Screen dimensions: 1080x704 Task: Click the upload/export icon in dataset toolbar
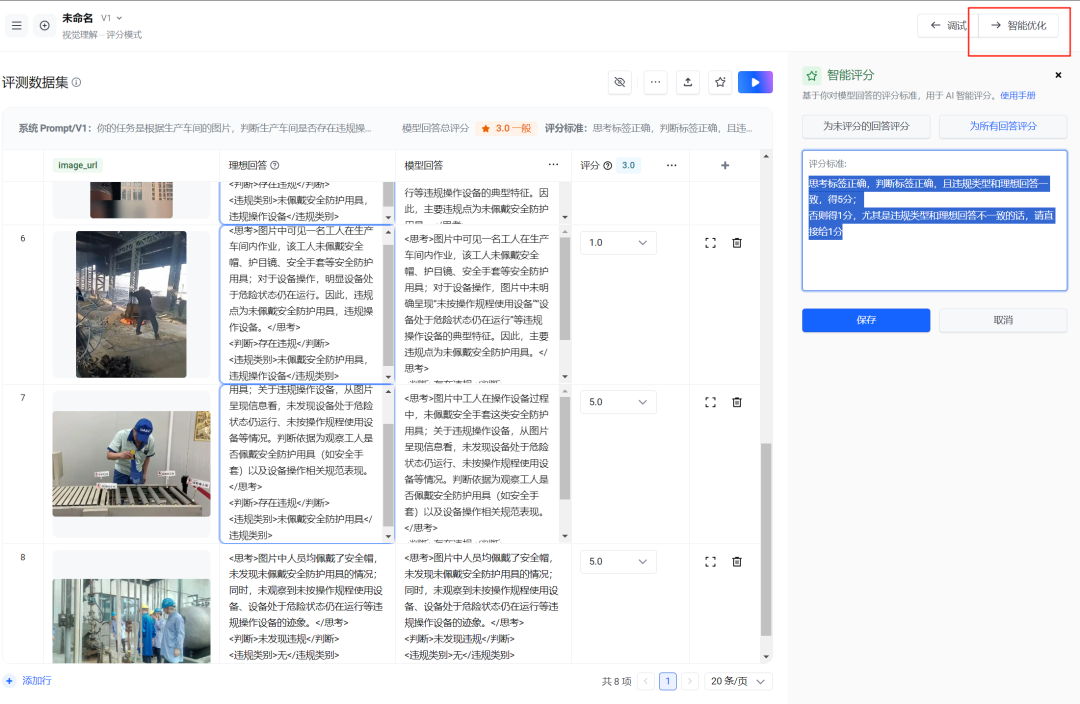point(687,82)
